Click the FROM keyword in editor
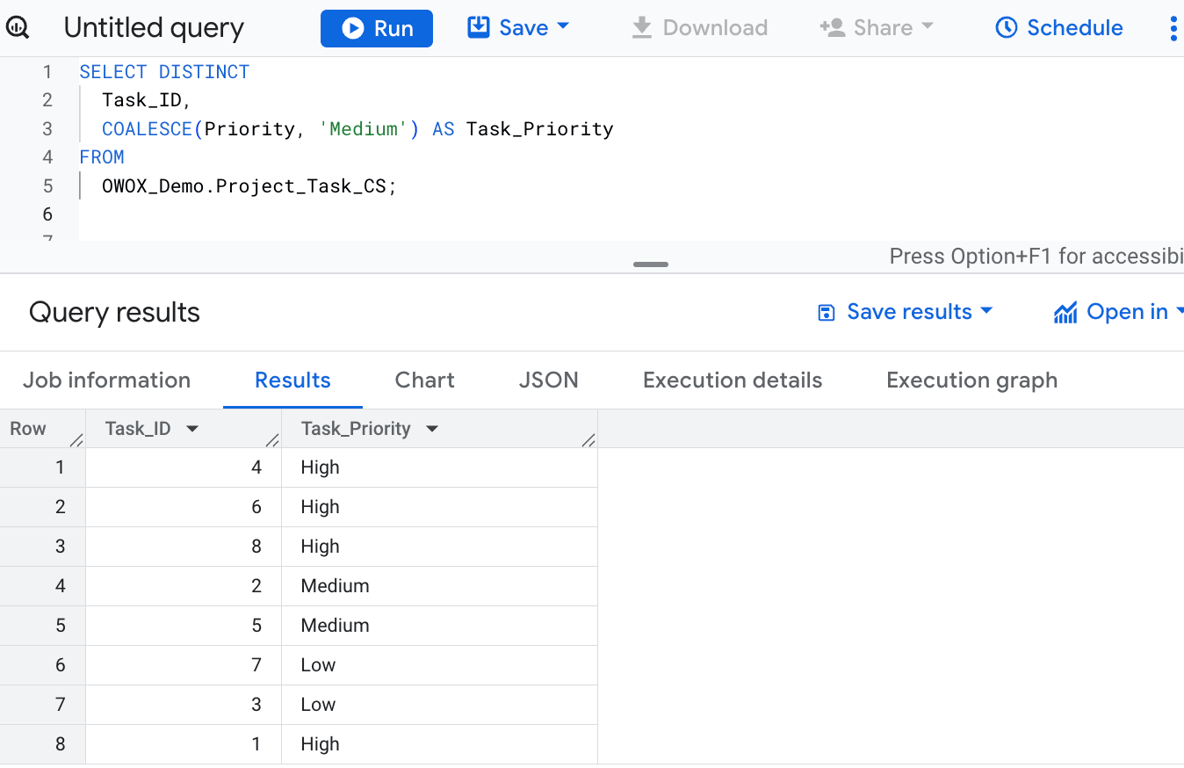 (x=102, y=157)
